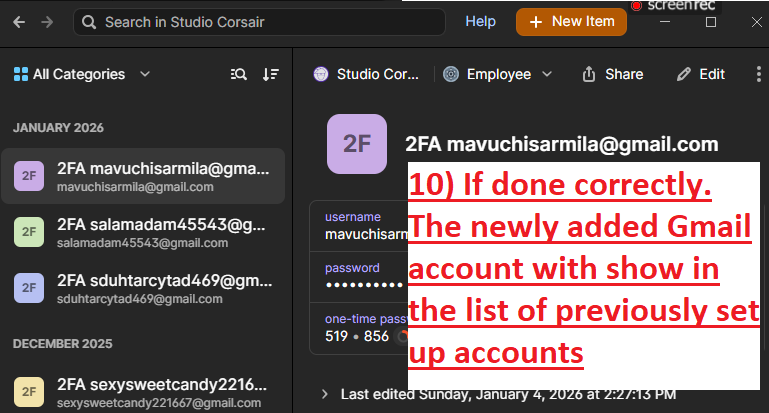769x413 pixels.
Task: Copy the one-time password 519 856
Action: click(x=355, y=336)
